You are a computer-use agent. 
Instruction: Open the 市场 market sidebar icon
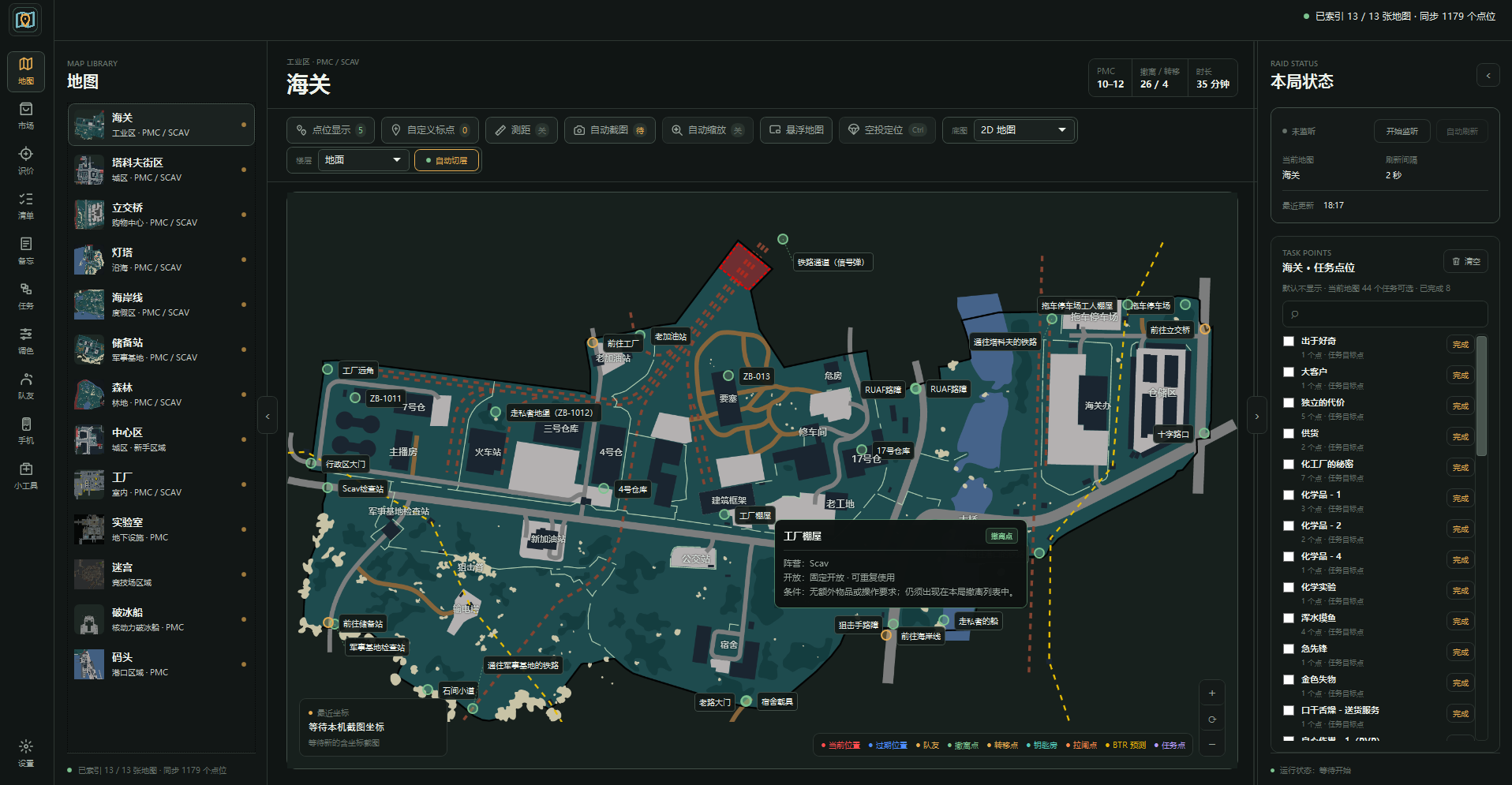[26, 115]
